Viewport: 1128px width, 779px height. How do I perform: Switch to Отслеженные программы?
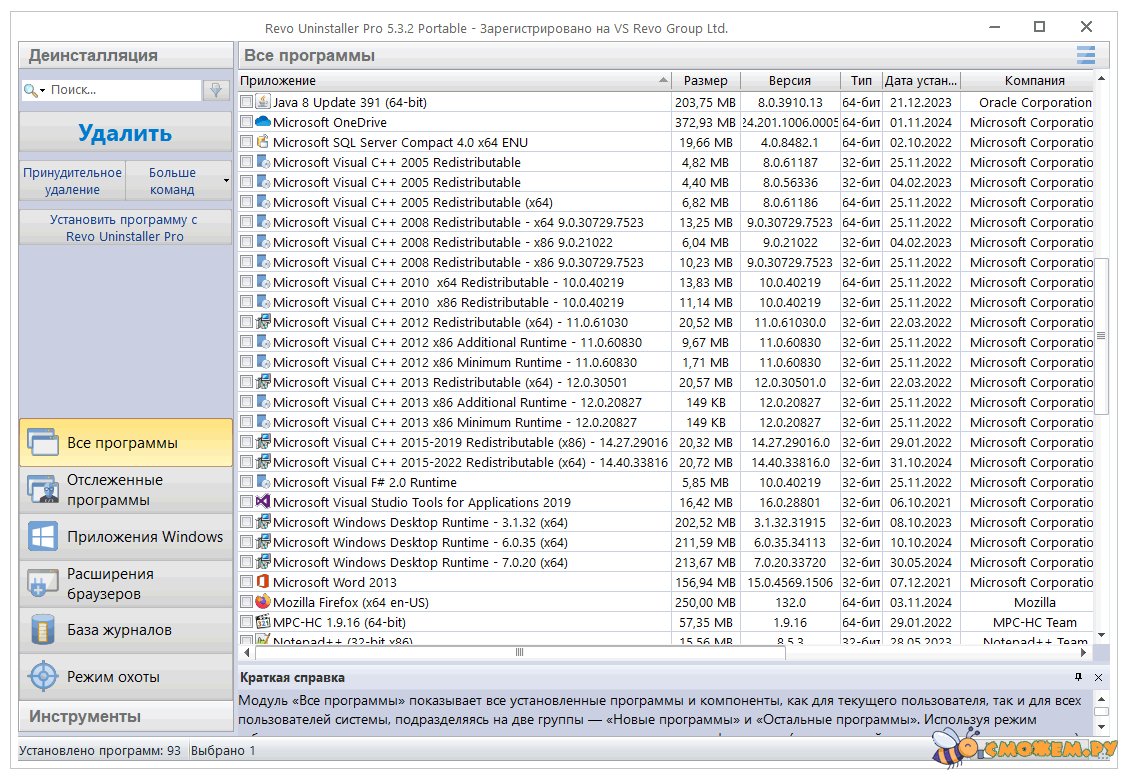pos(126,490)
